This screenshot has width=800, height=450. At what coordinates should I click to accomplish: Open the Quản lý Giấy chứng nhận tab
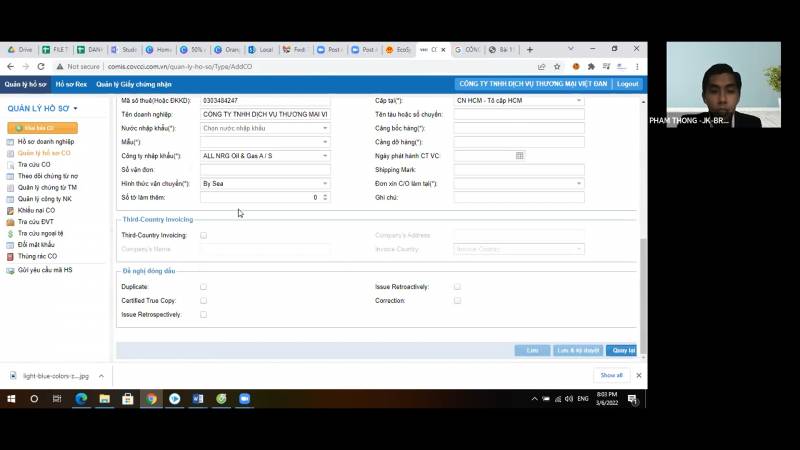point(134,84)
